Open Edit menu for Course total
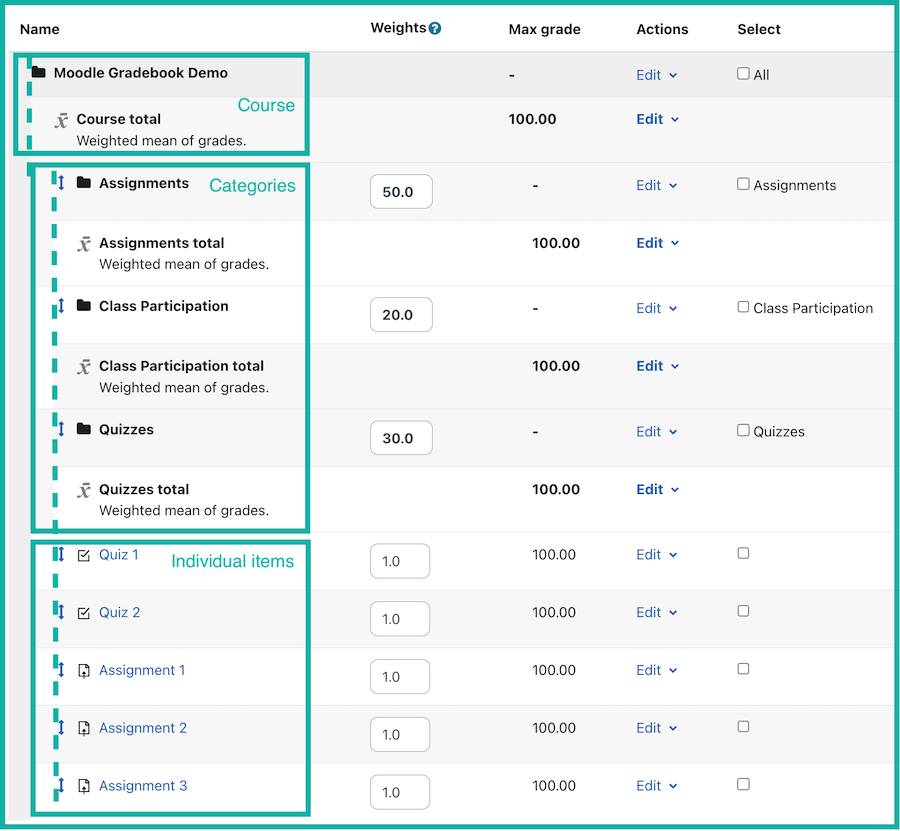 click(x=657, y=119)
